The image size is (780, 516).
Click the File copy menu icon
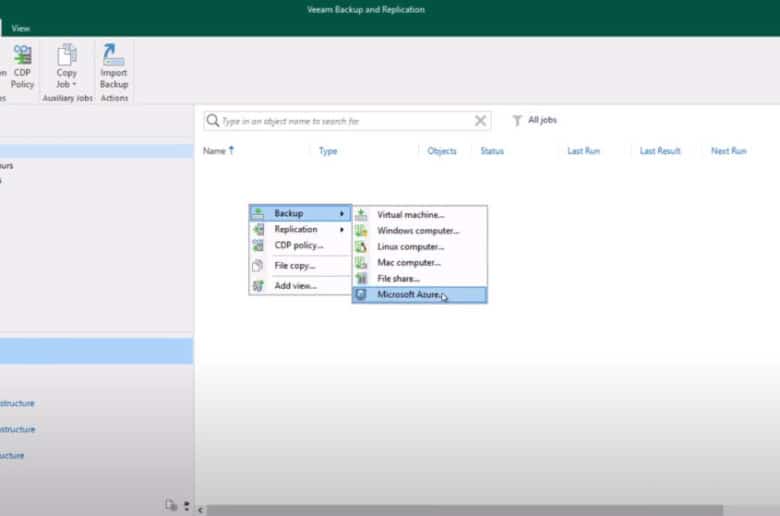(x=258, y=266)
